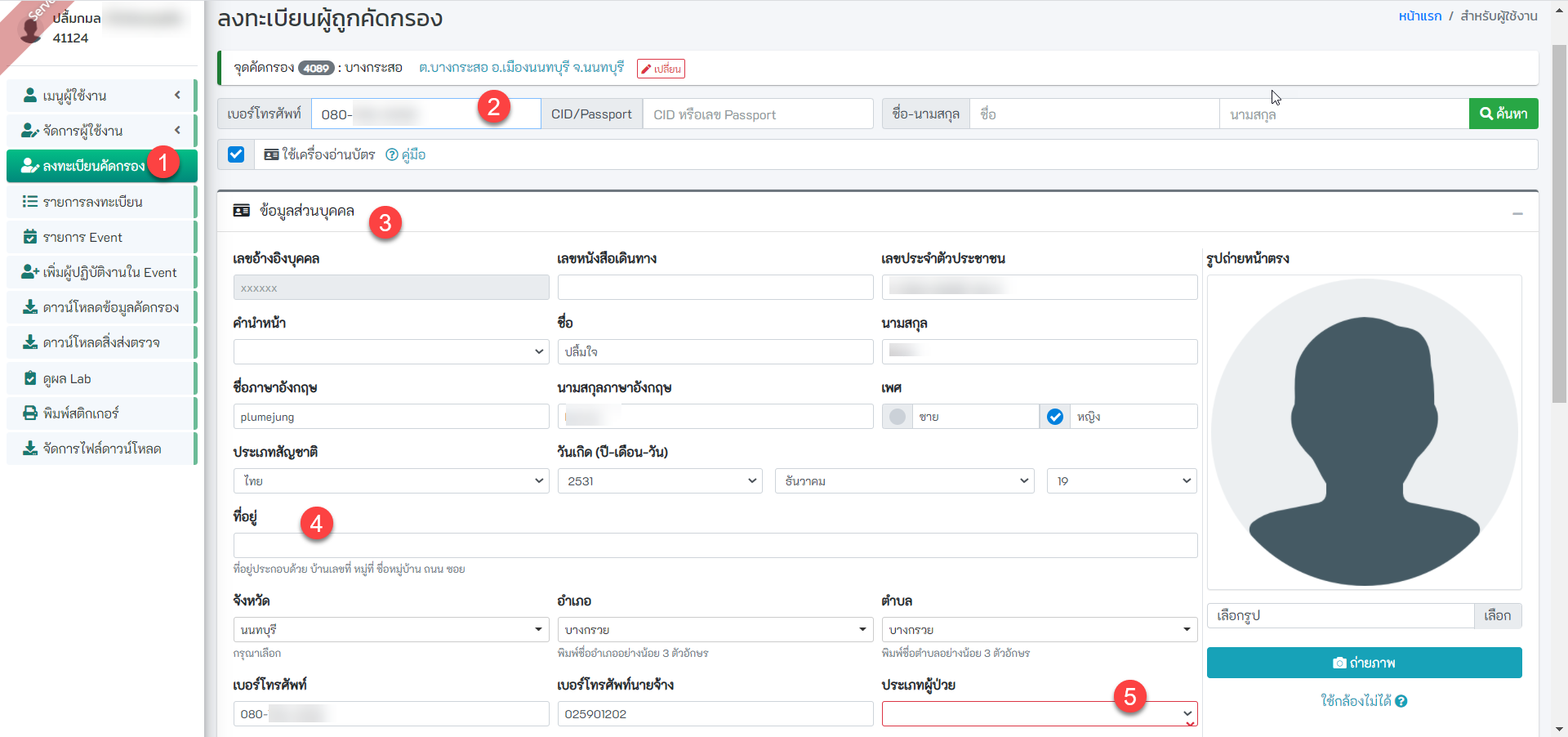This screenshot has height=737, width=1568.
Task: Expand the เมนูผู้ใช้งาน sidebar menu
Action: tap(101, 96)
